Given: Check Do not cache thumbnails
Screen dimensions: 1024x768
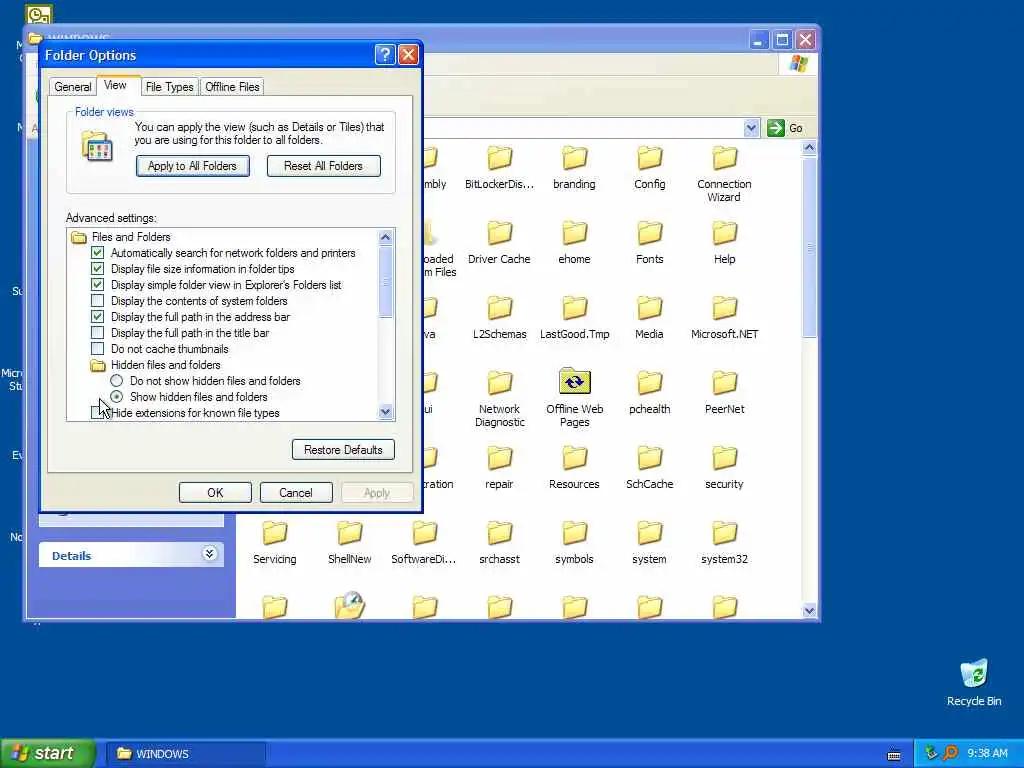Looking at the screenshot, I should coord(97,349).
